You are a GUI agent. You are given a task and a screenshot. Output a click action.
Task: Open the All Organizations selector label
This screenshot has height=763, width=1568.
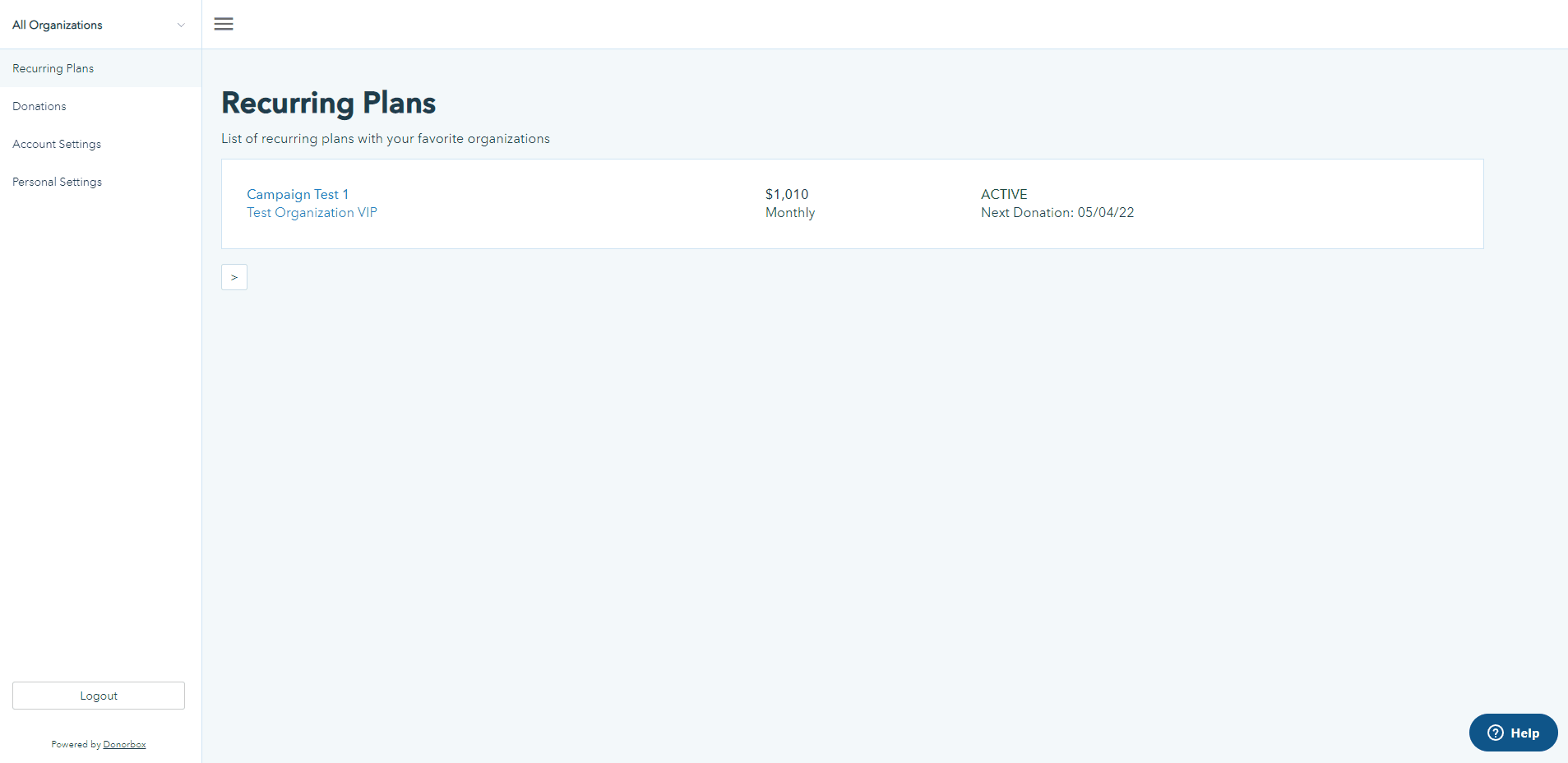click(58, 25)
